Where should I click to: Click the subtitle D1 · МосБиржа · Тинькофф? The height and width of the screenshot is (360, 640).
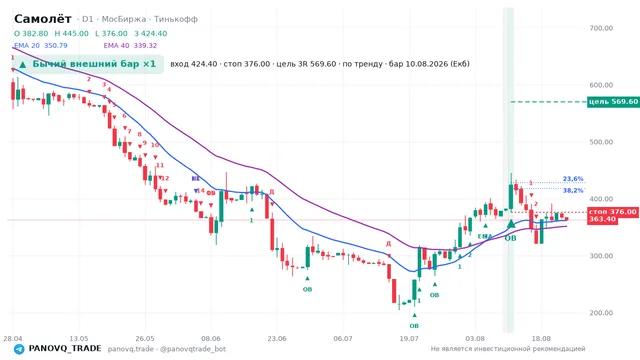tap(140, 19)
